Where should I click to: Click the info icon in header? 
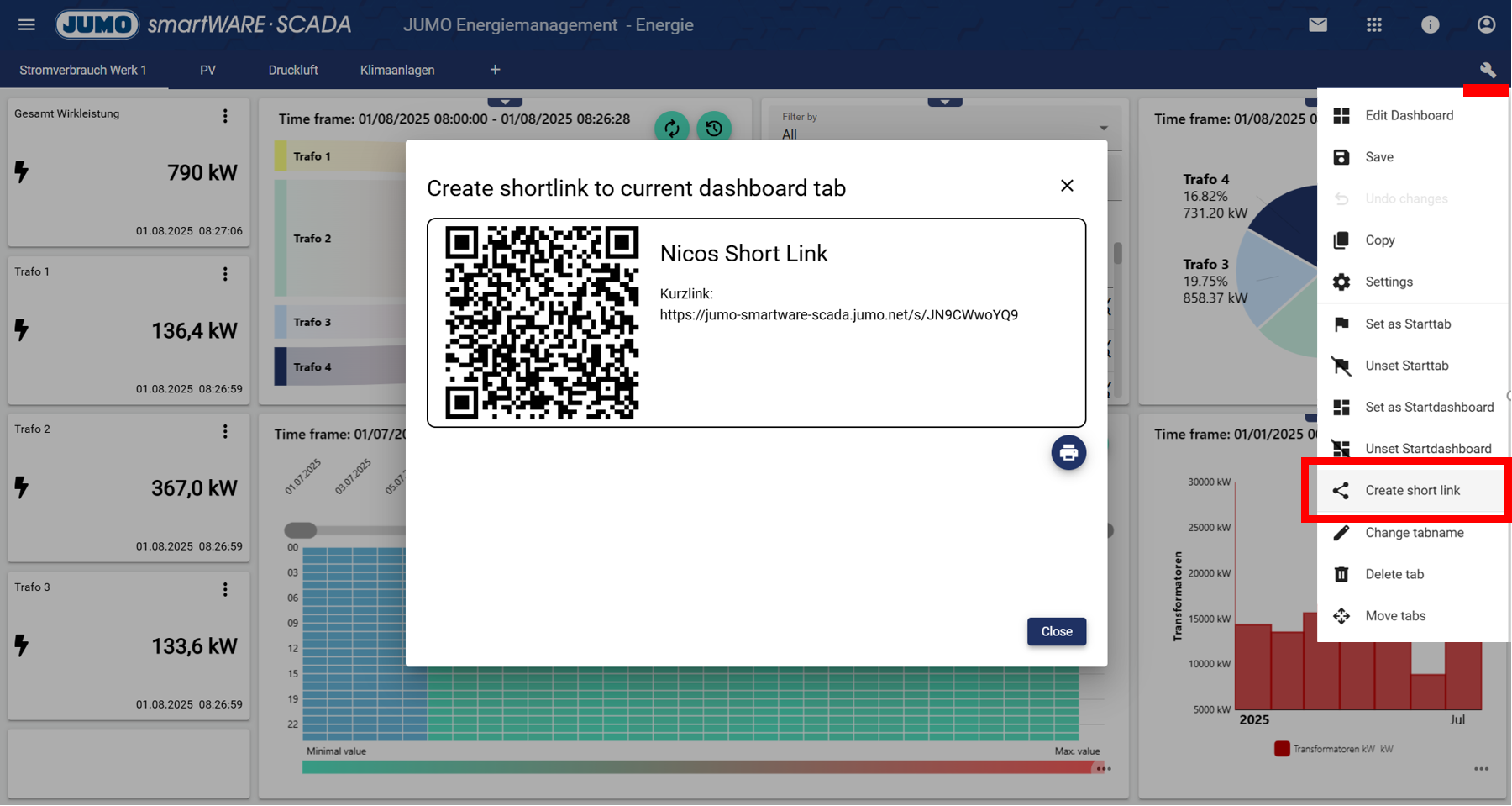click(1430, 24)
